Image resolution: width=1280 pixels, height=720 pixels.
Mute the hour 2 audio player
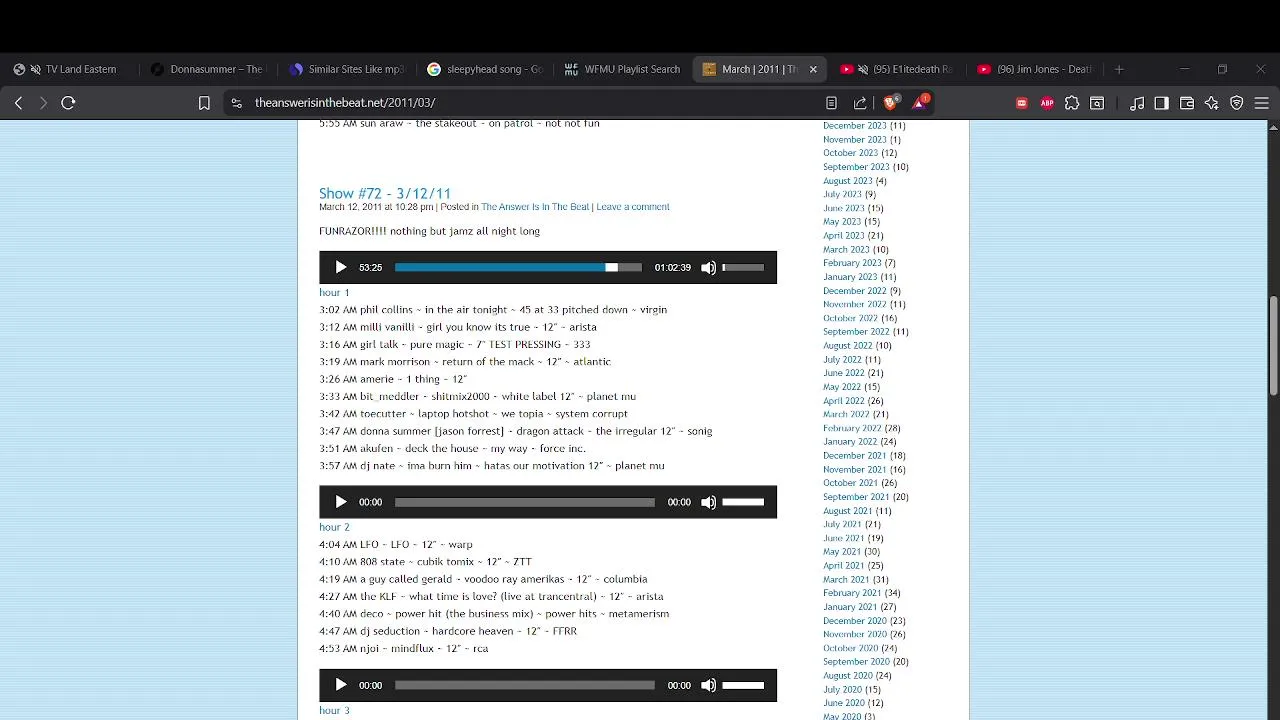click(709, 502)
